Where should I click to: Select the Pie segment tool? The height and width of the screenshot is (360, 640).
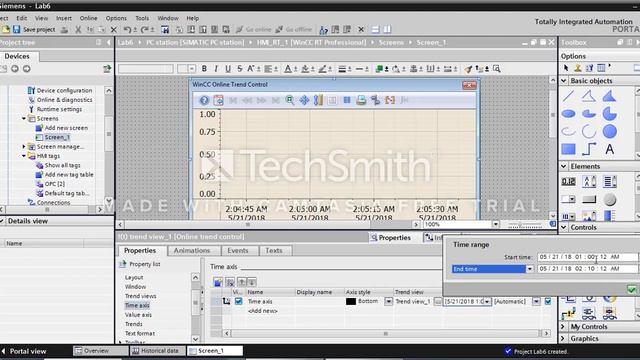[609, 114]
